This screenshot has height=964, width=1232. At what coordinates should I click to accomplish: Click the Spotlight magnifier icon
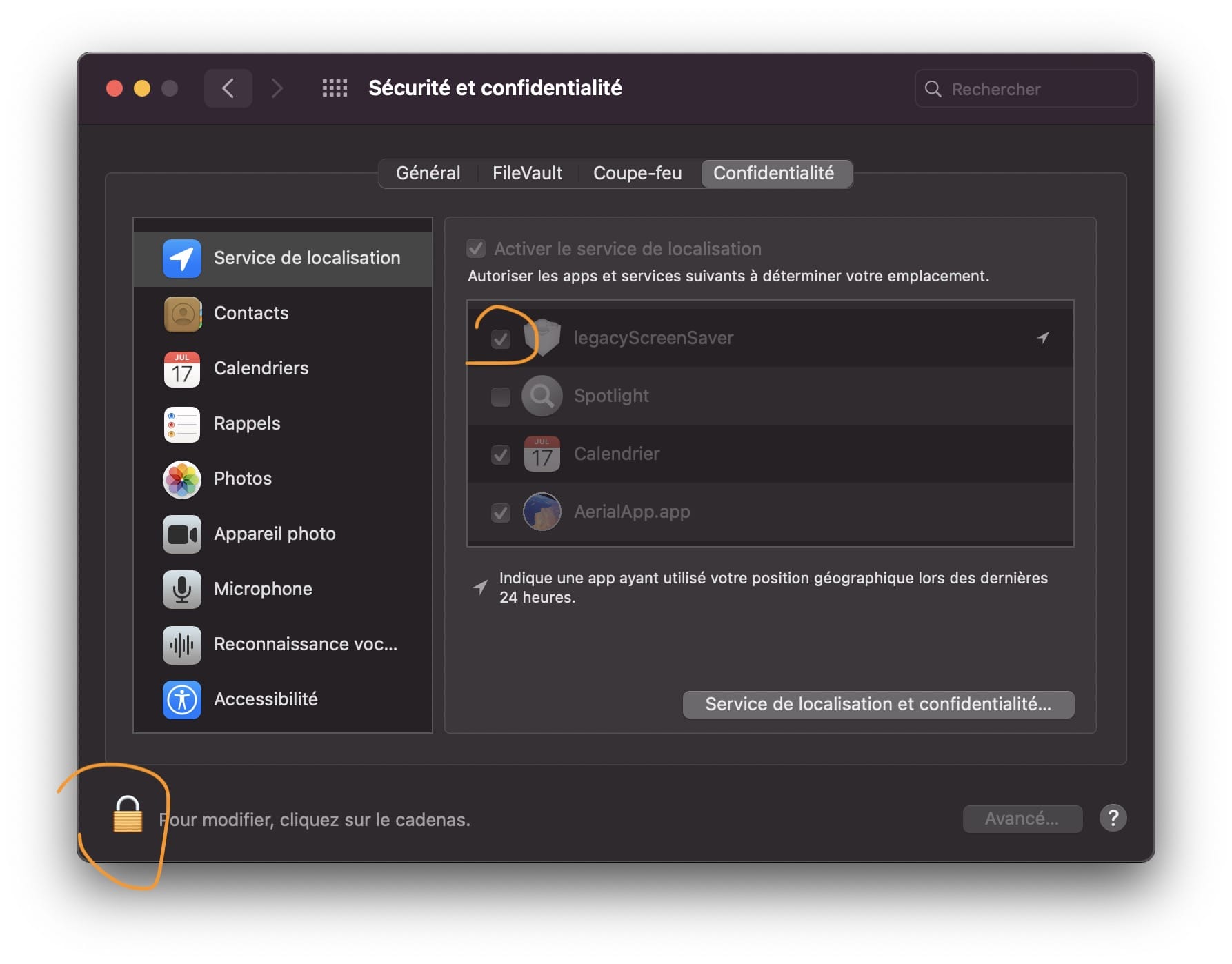[542, 396]
